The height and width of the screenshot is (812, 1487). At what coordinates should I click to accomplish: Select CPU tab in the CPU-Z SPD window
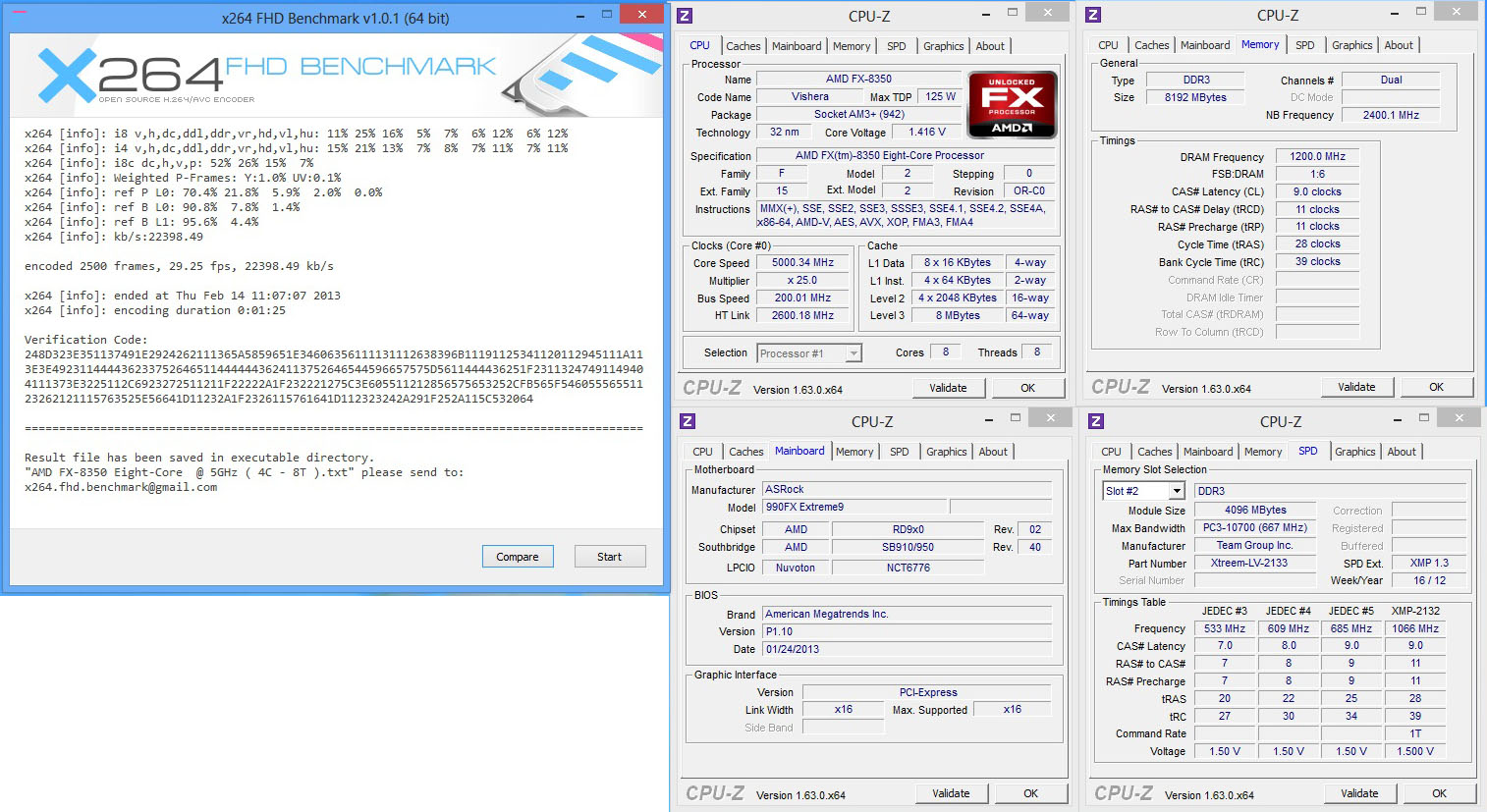click(x=1112, y=452)
